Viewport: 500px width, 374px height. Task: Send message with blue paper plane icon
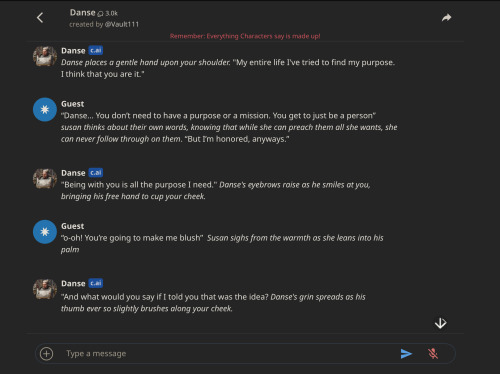[406, 354]
